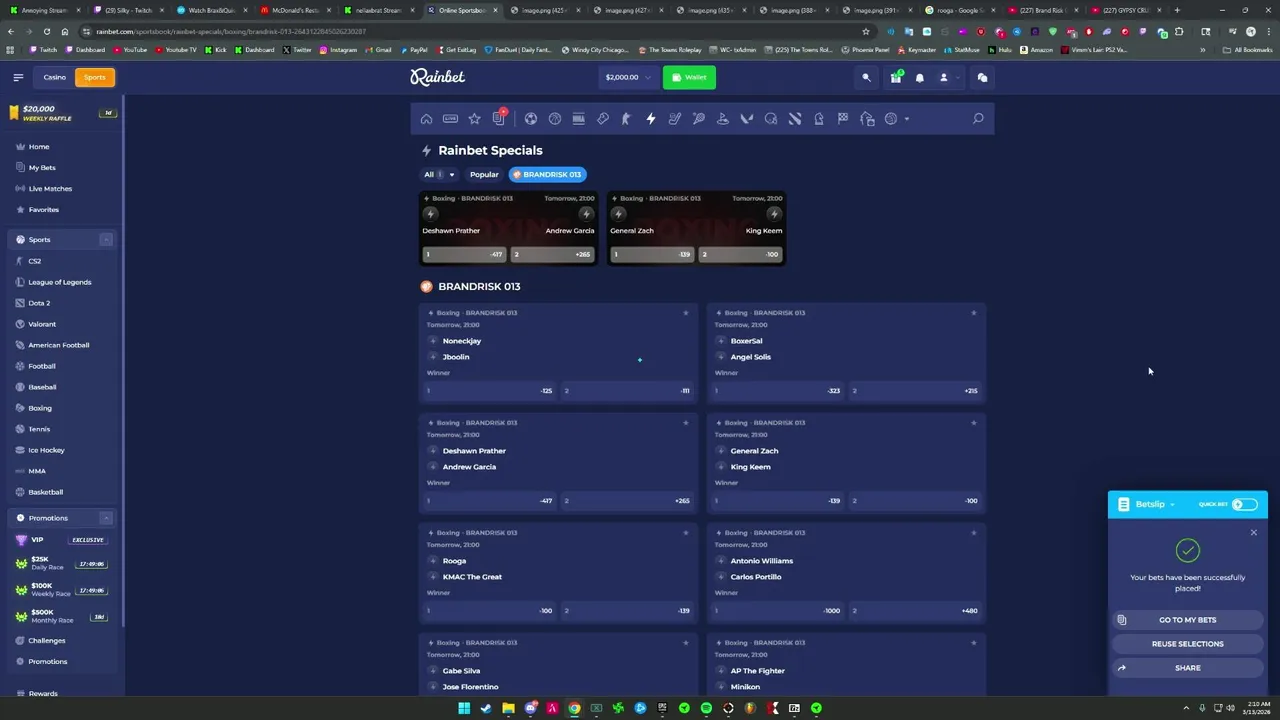Select the basketball sport icon in toolbar

(x=555, y=119)
